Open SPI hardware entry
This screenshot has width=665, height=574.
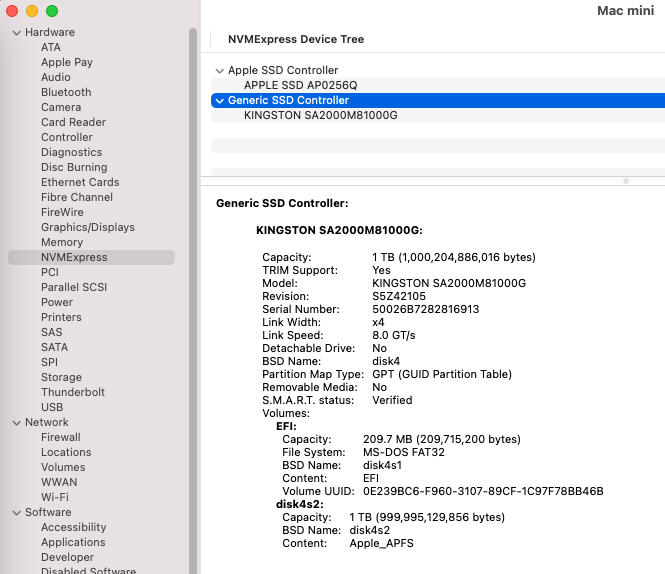49,362
